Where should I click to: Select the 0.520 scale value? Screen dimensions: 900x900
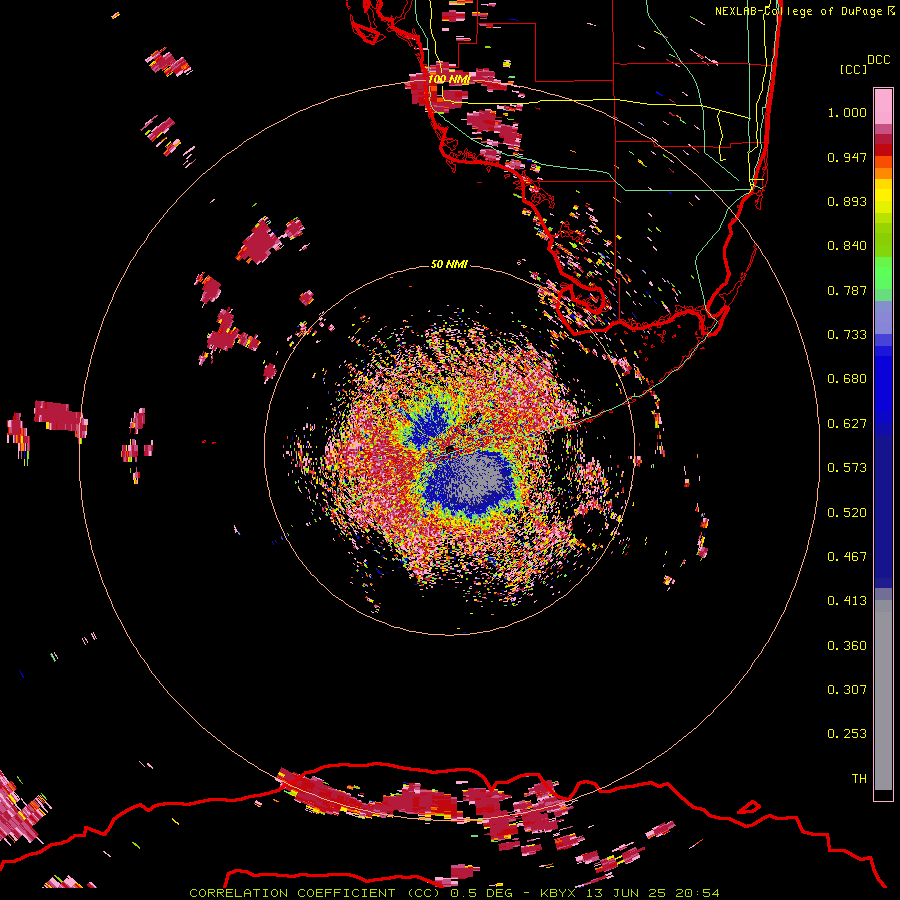(847, 513)
